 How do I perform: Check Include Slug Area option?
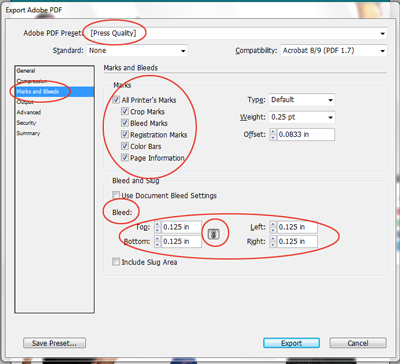pos(116,262)
